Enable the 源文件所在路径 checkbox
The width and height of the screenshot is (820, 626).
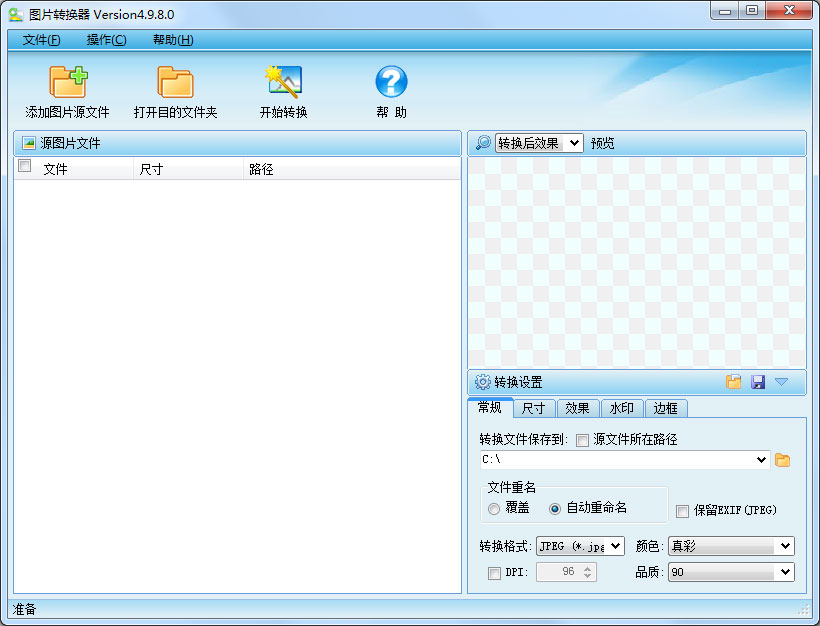coord(583,439)
